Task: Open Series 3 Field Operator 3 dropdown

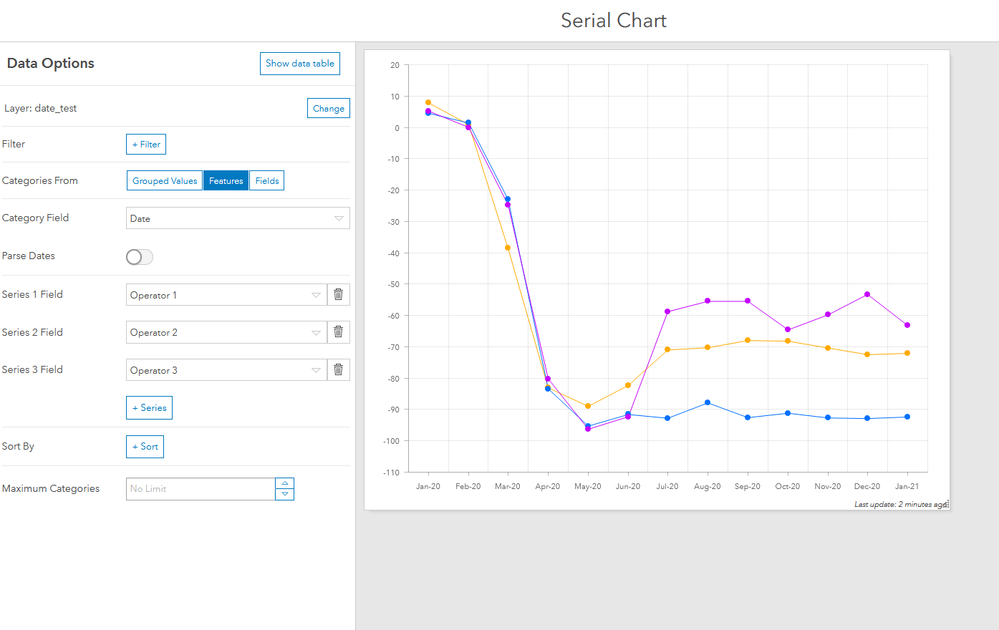Action: point(226,370)
